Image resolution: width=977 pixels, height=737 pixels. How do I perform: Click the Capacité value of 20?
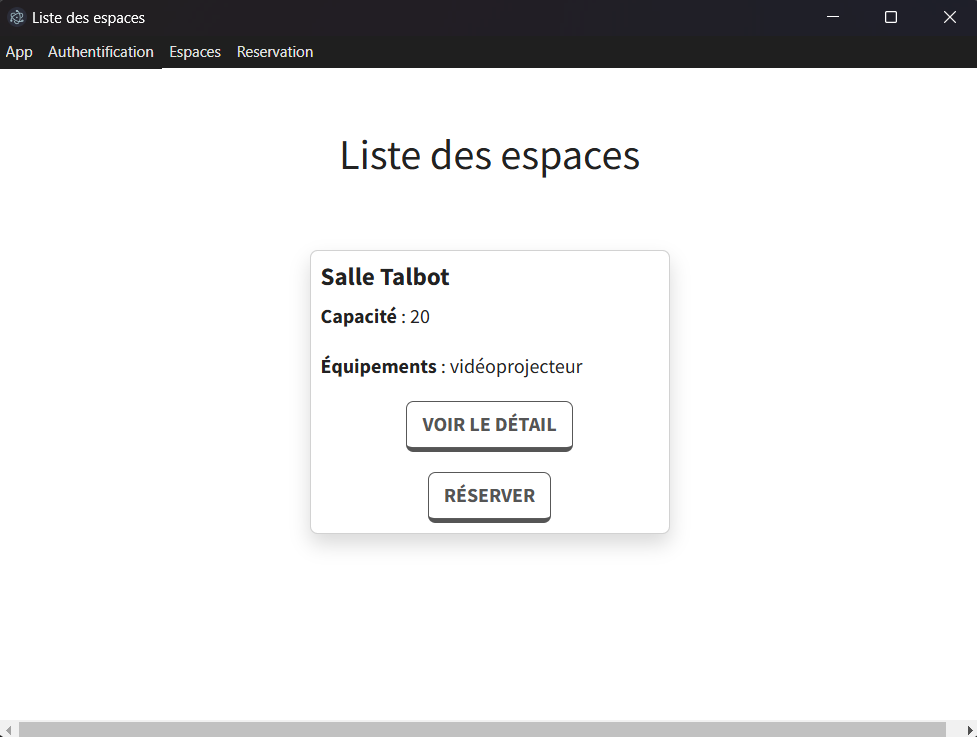pyautogui.click(x=420, y=317)
